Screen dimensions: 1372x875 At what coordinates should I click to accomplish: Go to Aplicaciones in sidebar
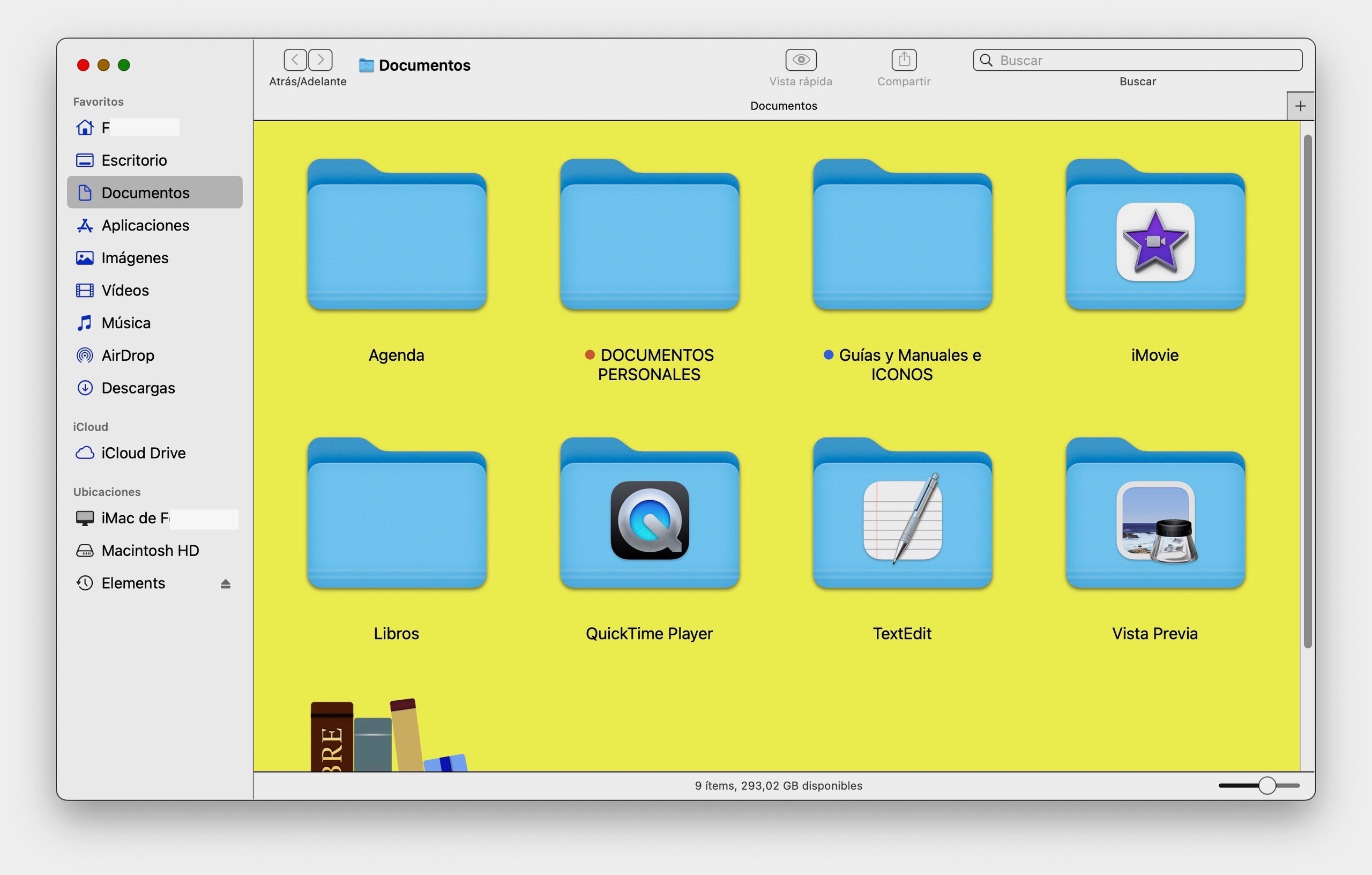pos(145,226)
